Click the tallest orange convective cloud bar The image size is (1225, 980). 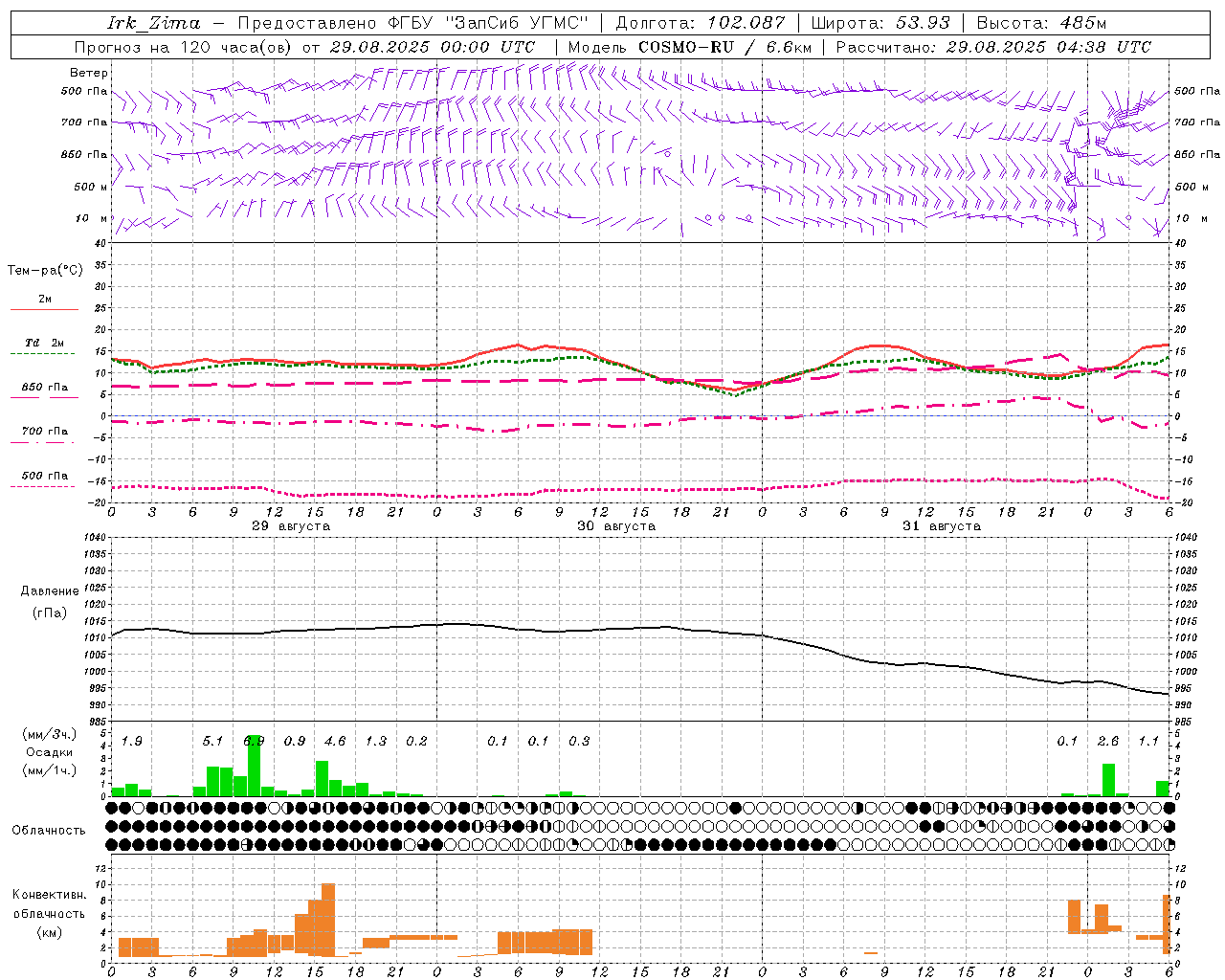(328, 920)
